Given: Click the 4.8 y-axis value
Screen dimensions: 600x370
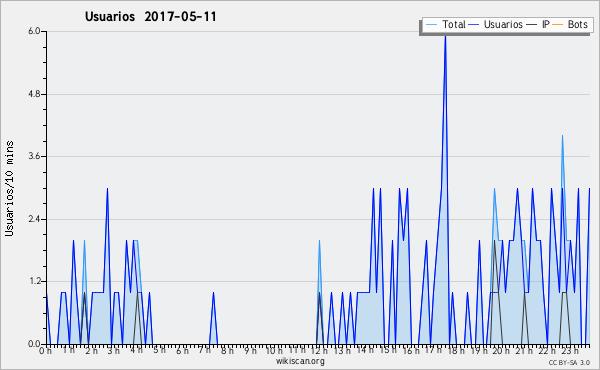Looking at the screenshot, I should point(34,94).
